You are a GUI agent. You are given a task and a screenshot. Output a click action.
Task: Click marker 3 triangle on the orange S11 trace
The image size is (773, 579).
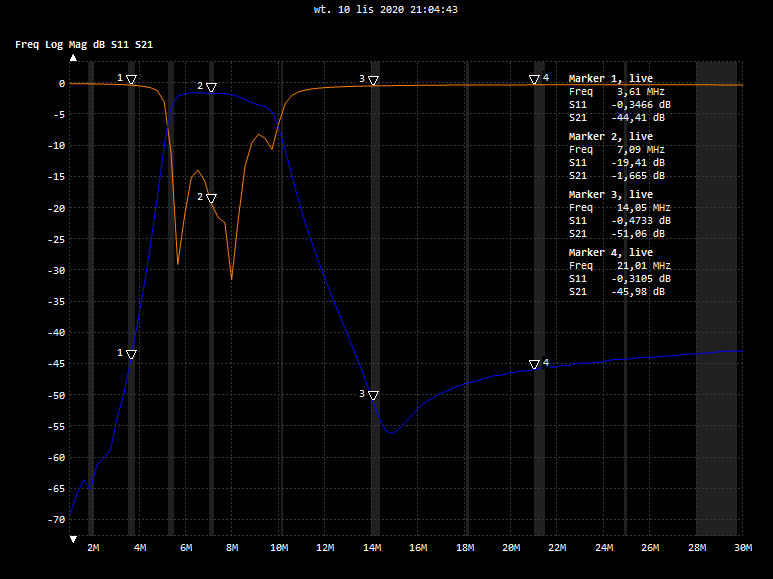pyautogui.click(x=373, y=80)
